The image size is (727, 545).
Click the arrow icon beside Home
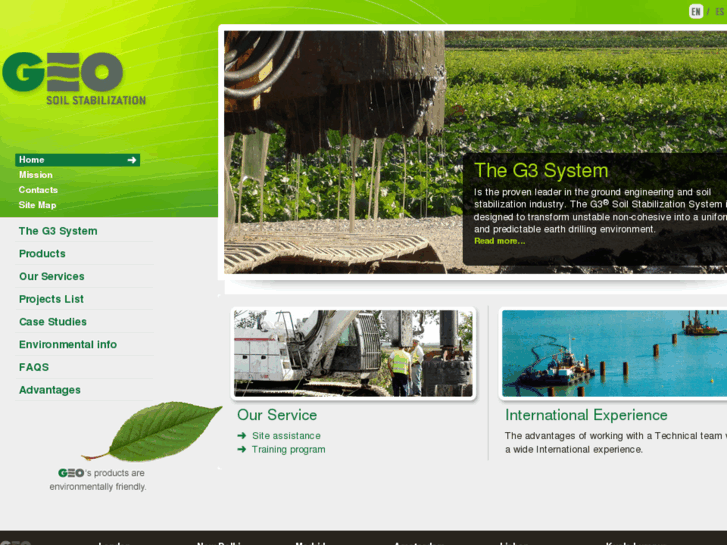tap(132, 160)
